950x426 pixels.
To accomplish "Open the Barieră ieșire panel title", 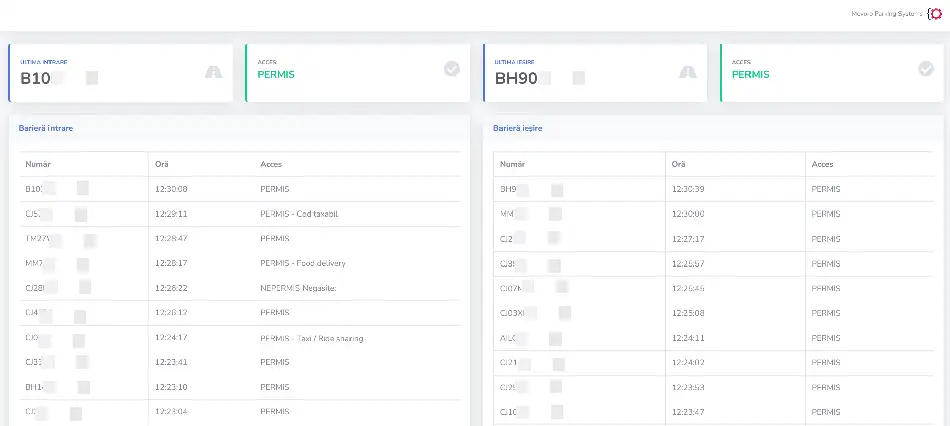I will click(x=519, y=128).
